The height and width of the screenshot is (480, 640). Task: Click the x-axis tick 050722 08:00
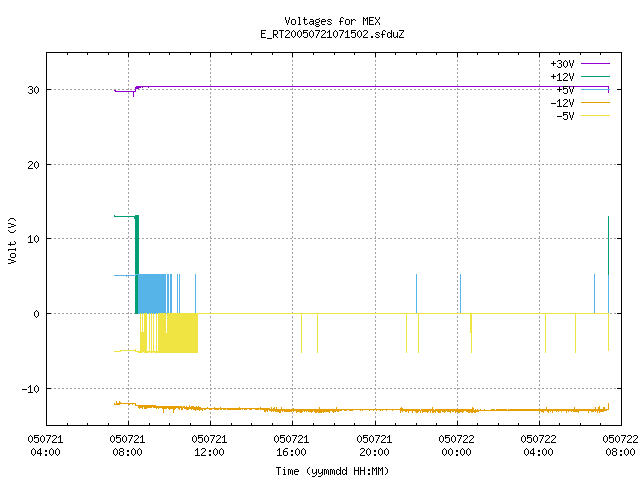coord(620,446)
